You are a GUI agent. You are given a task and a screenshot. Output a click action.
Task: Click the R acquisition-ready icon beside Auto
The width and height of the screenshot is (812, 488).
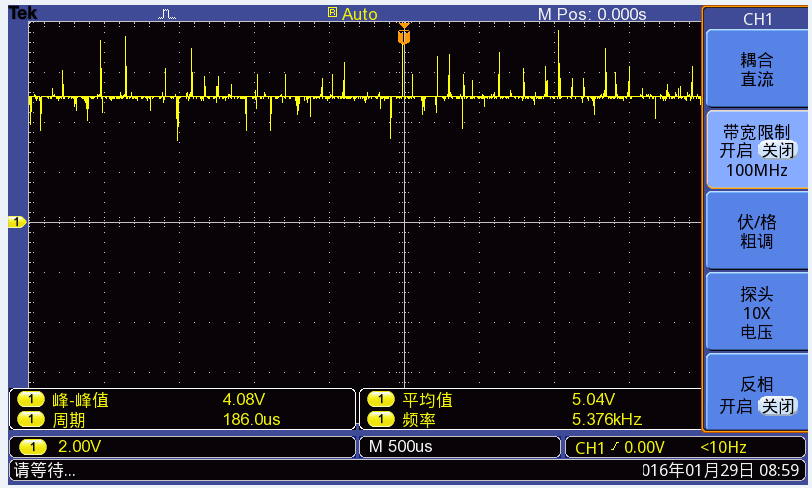(332, 13)
